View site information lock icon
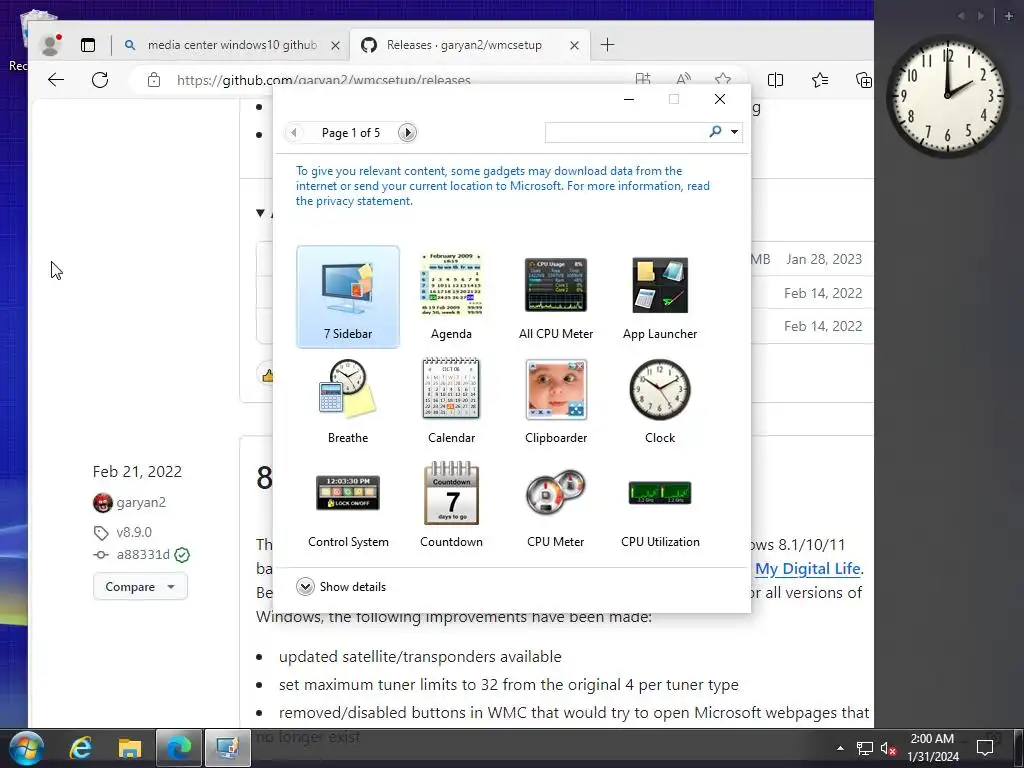 coord(153,80)
